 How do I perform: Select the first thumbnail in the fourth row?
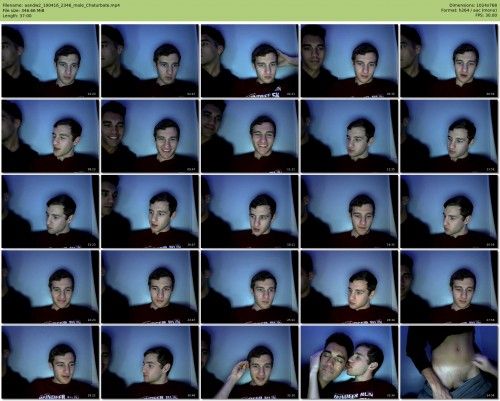coord(50,287)
